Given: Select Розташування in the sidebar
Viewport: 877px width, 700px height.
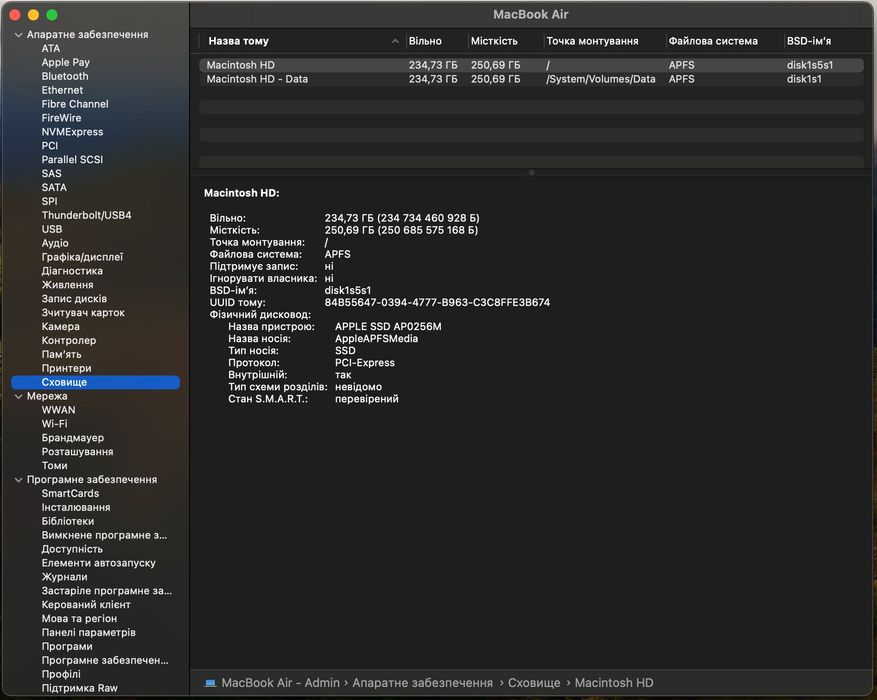Looking at the screenshot, I should pyautogui.click(x=77, y=452).
